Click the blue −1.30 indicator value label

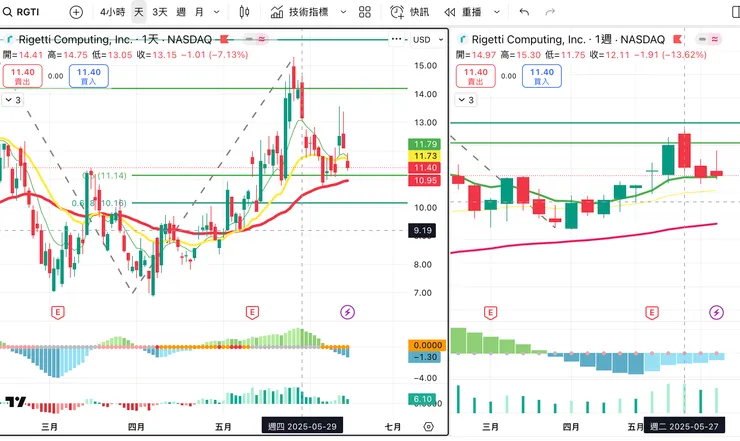pos(424,357)
